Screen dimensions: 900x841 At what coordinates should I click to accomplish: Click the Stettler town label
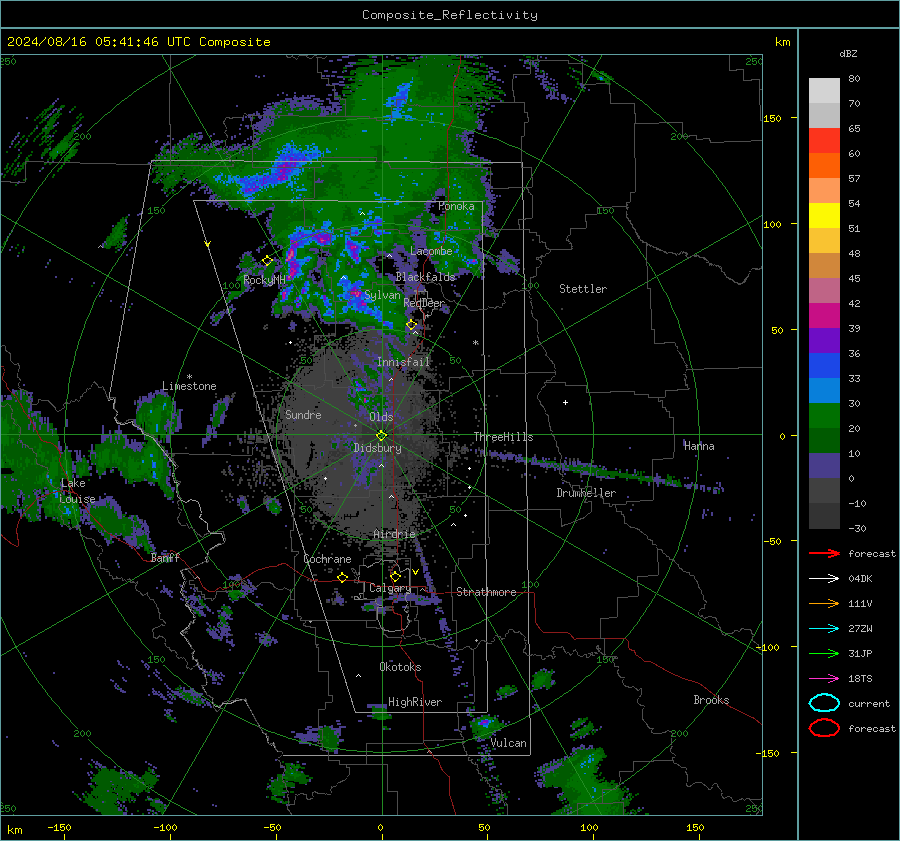[583, 289]
